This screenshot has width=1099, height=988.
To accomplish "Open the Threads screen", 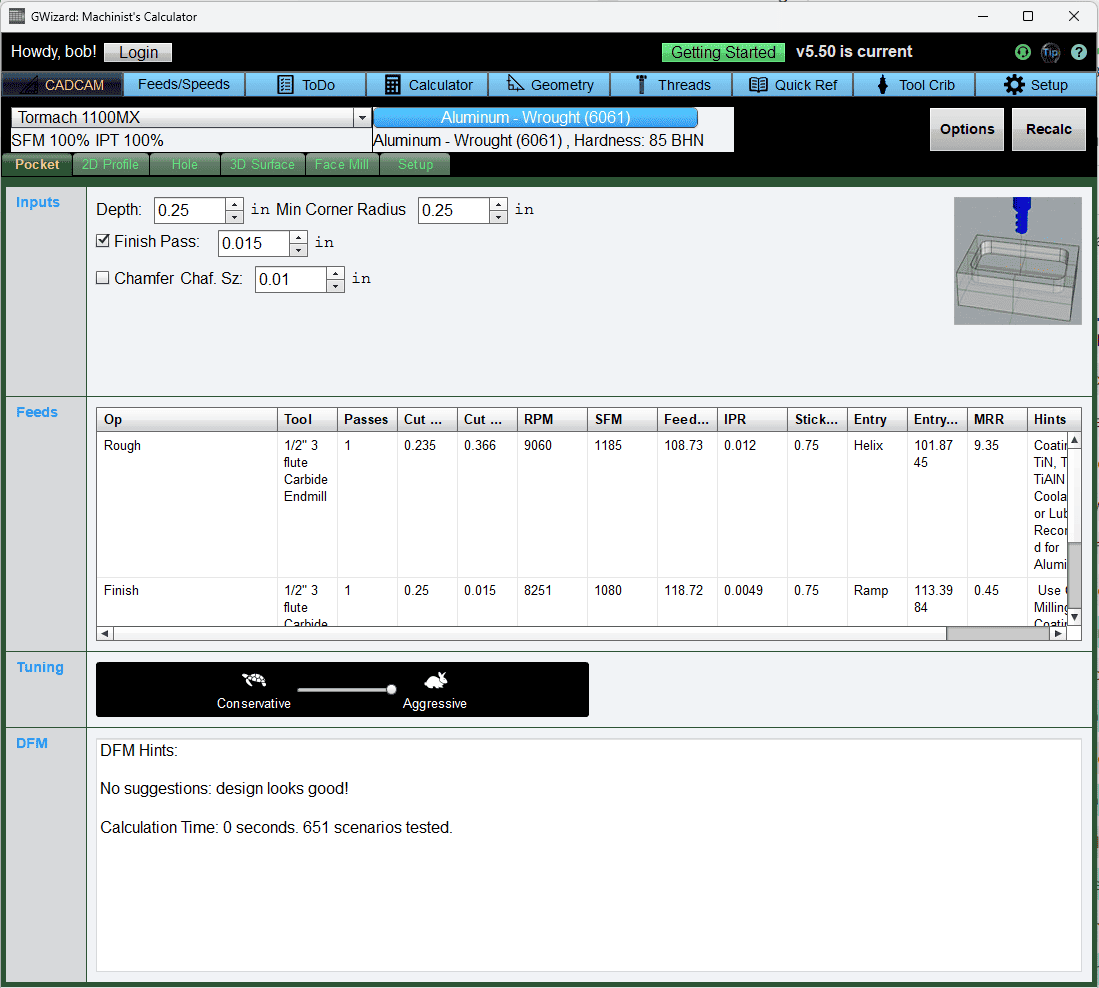I will (671, 85).
